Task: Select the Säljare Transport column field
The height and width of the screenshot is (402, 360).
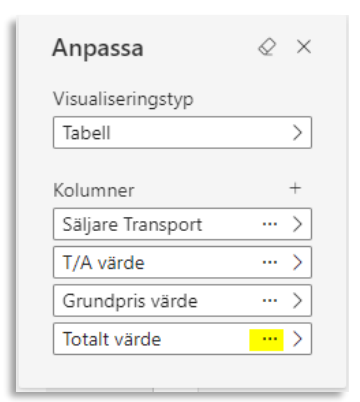Action: tap(182, 224)
